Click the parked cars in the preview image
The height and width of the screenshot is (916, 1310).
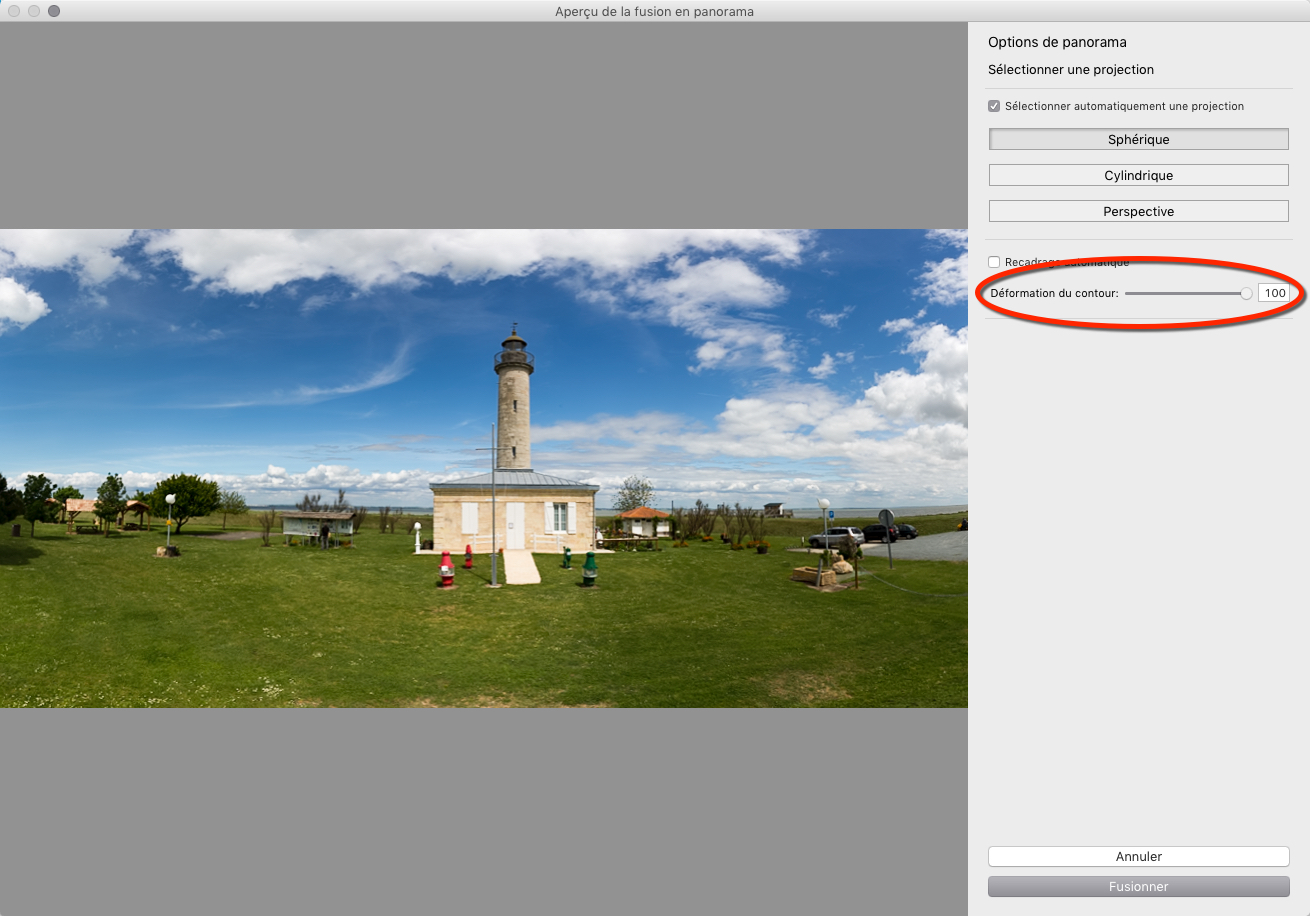click(x=838, y=537)
